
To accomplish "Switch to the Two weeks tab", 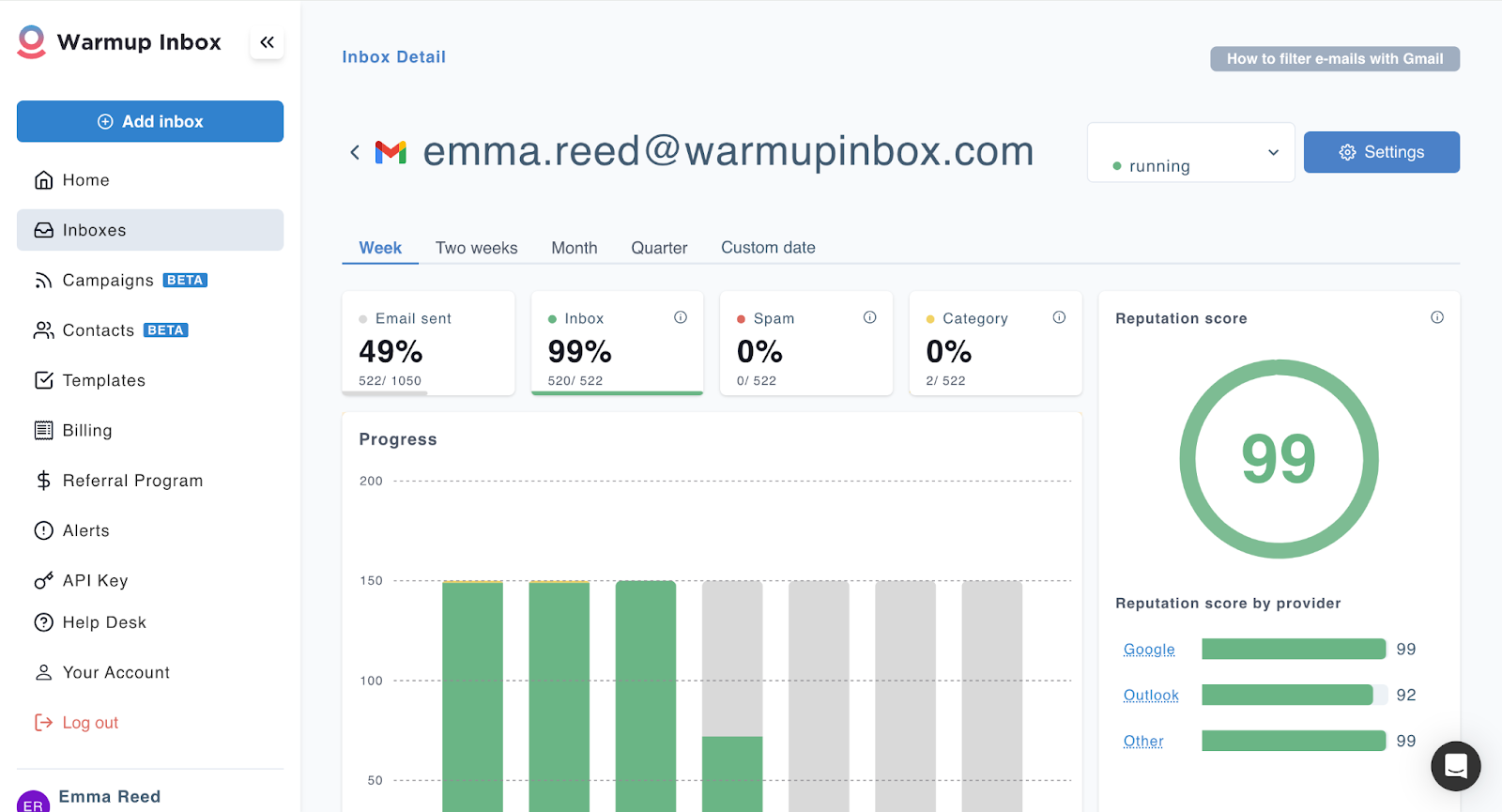I will [477, 248].
